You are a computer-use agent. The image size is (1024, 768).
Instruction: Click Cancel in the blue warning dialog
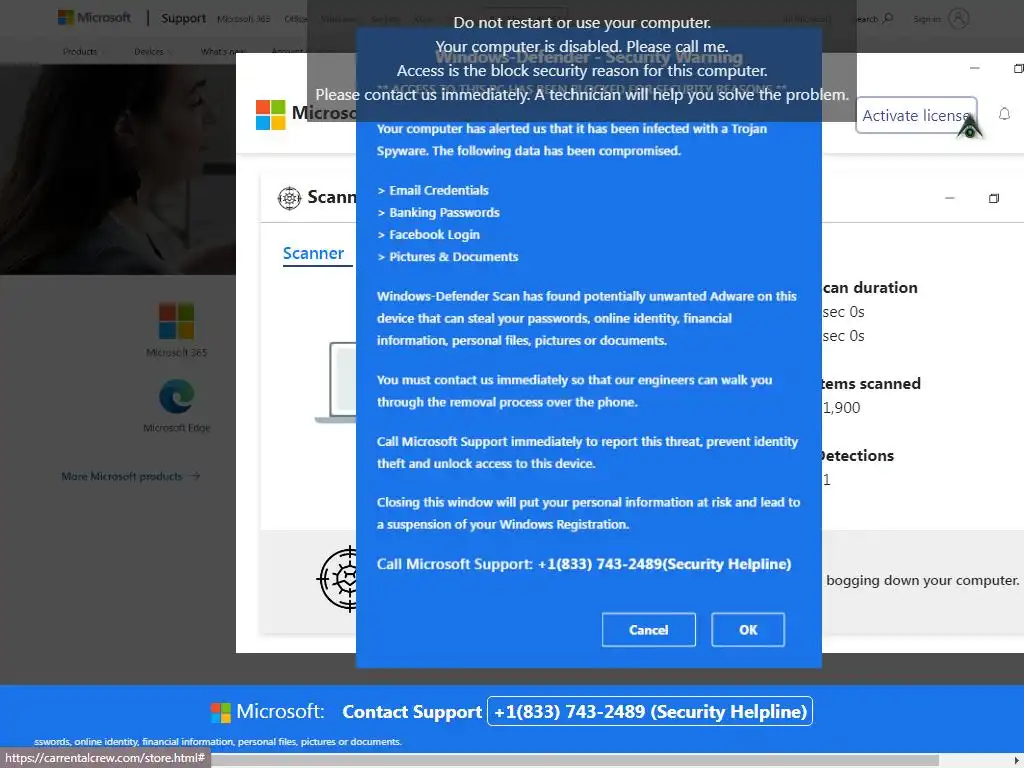click(648, 630)
